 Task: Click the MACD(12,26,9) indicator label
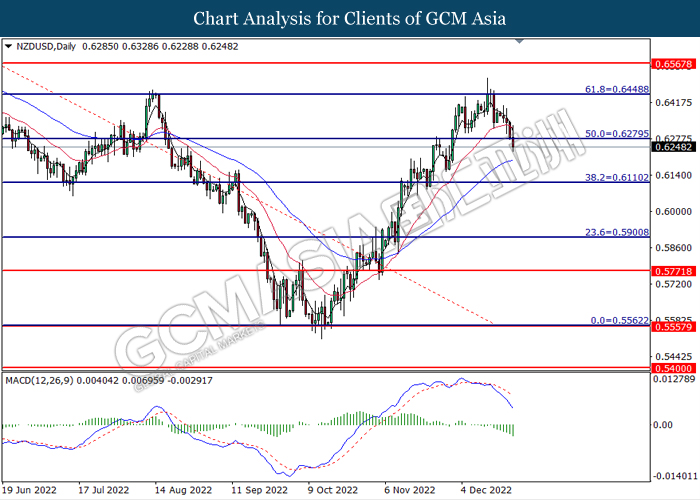tap(39, 380)
